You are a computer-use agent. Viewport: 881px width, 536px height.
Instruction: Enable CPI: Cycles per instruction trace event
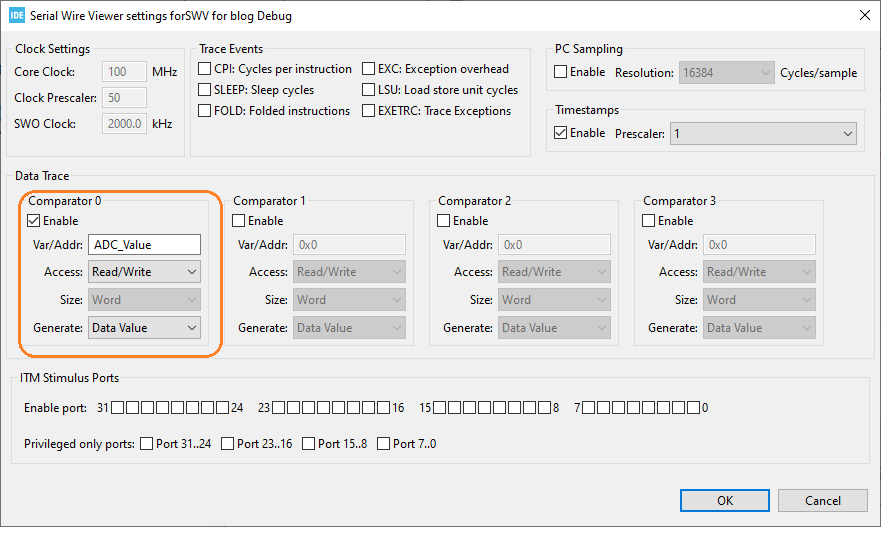pos(205,69)
